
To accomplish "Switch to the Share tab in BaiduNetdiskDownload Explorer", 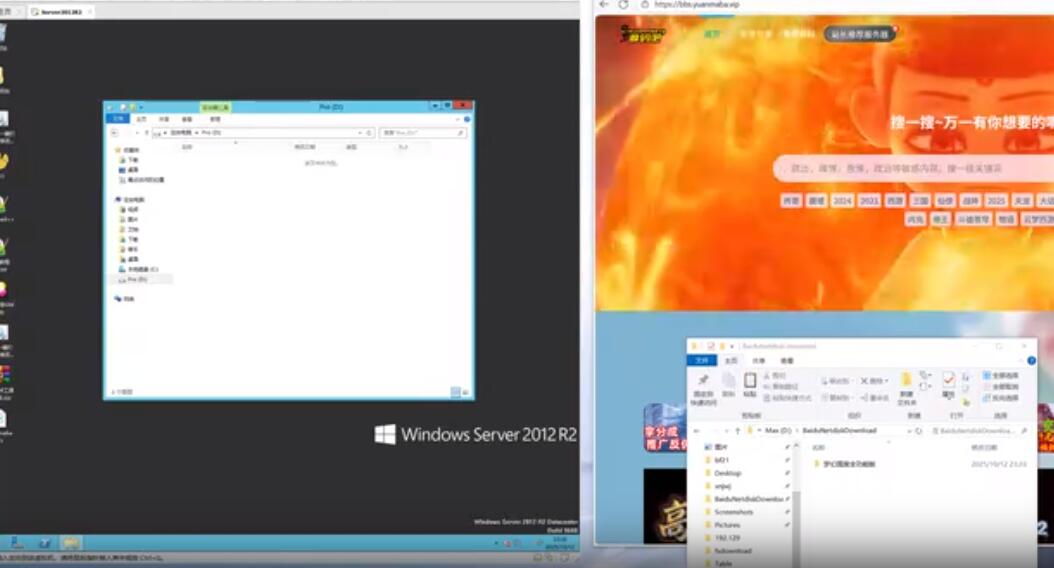I will pyautogui.click(x=759, y=360).
